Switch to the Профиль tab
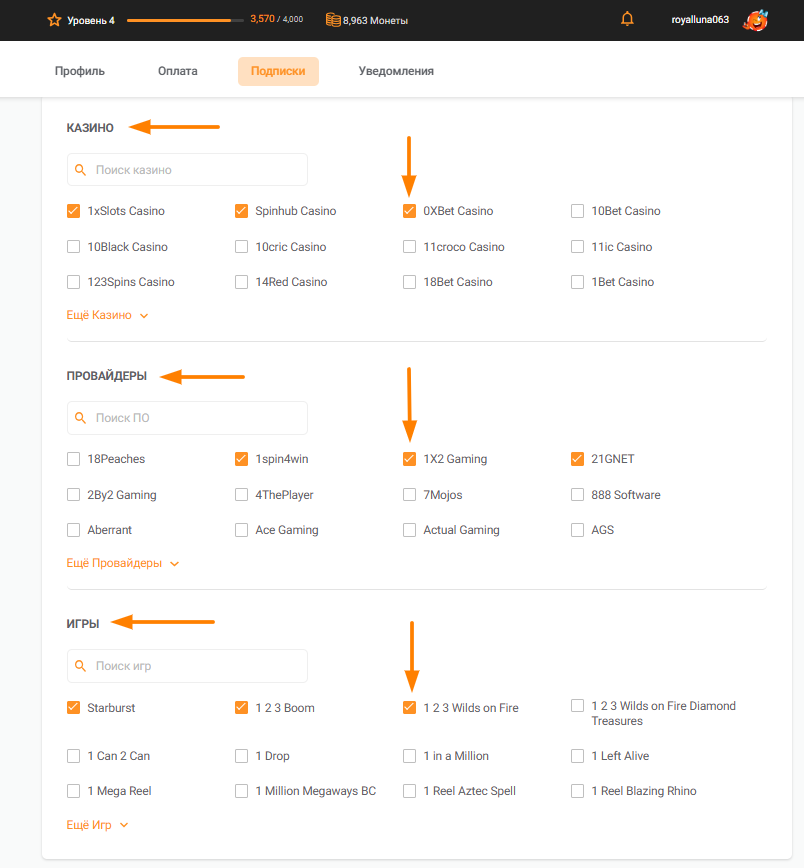The image size is (804, 868). point(80,71)
